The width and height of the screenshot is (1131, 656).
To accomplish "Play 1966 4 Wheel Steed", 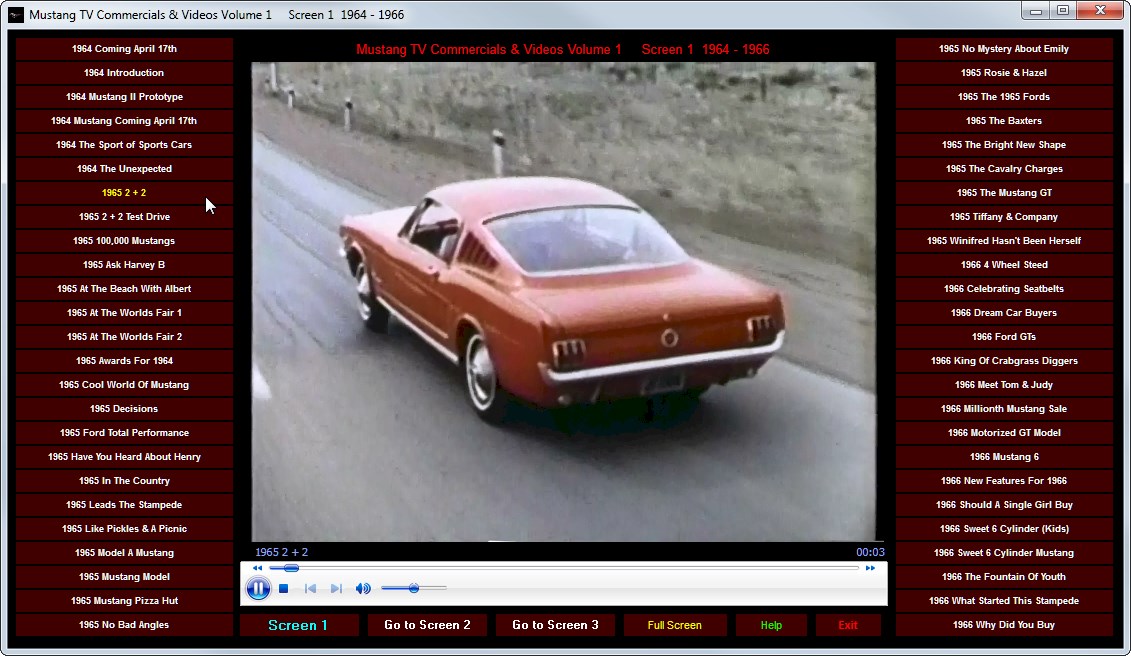I will (x=1004, y=264).
